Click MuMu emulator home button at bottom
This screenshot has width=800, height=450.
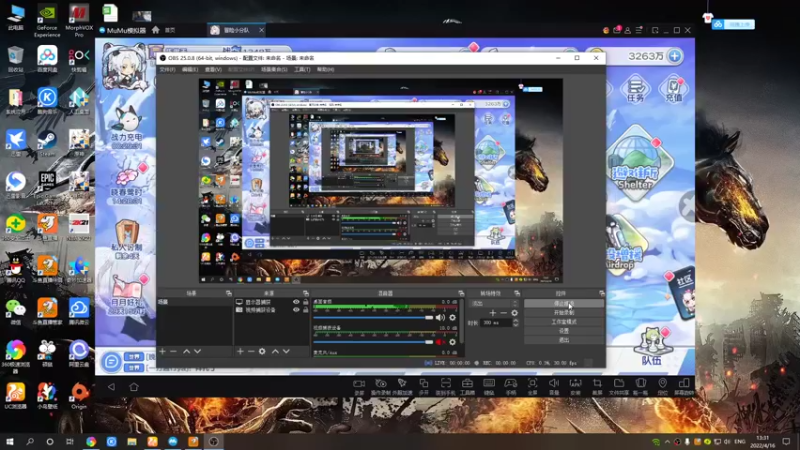pos(134,387)
